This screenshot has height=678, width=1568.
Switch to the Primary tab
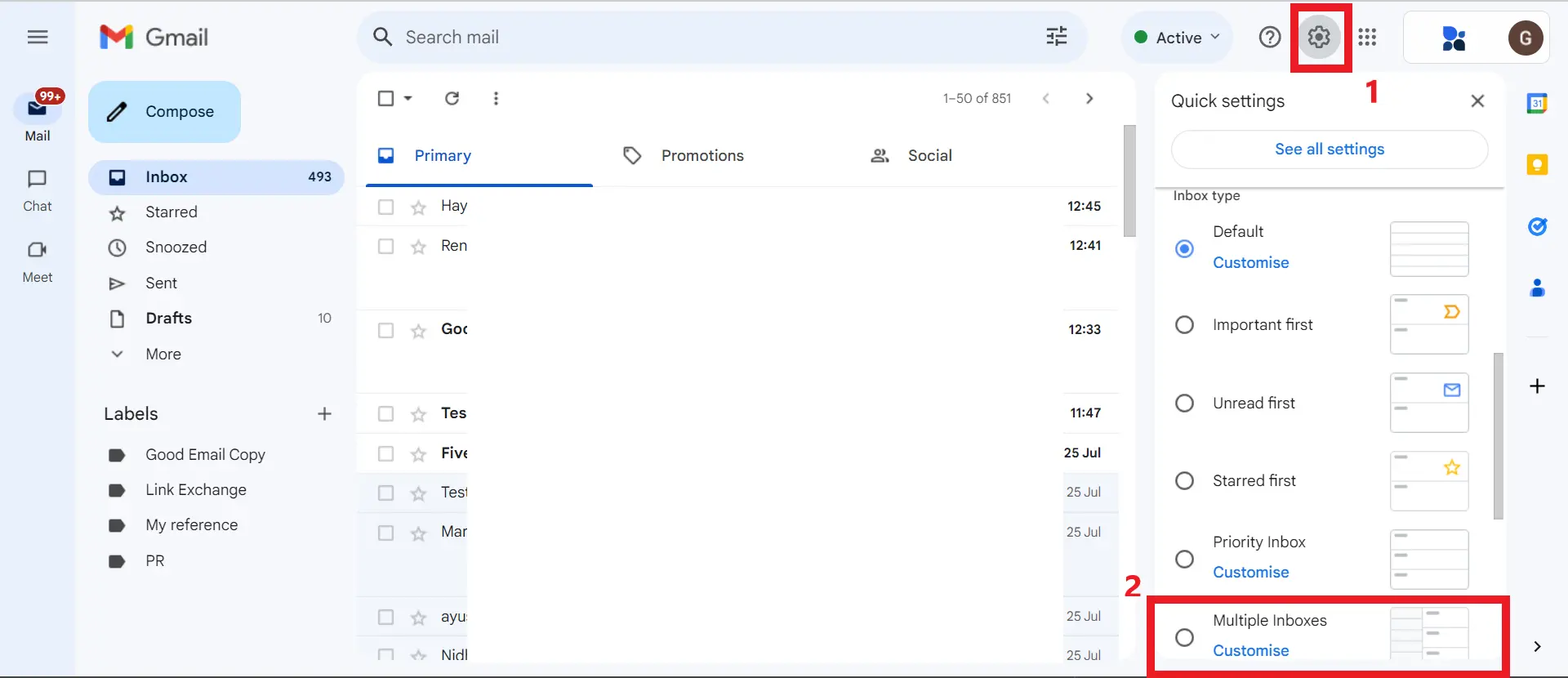[x=479, y=156]
